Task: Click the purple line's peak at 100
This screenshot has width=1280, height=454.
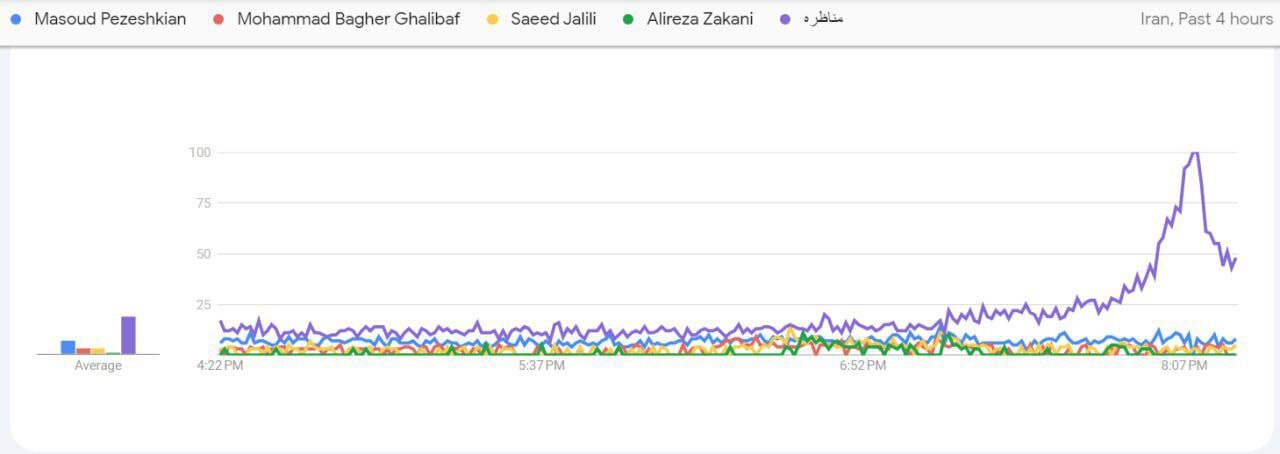Action: [x=1194, y=153]
